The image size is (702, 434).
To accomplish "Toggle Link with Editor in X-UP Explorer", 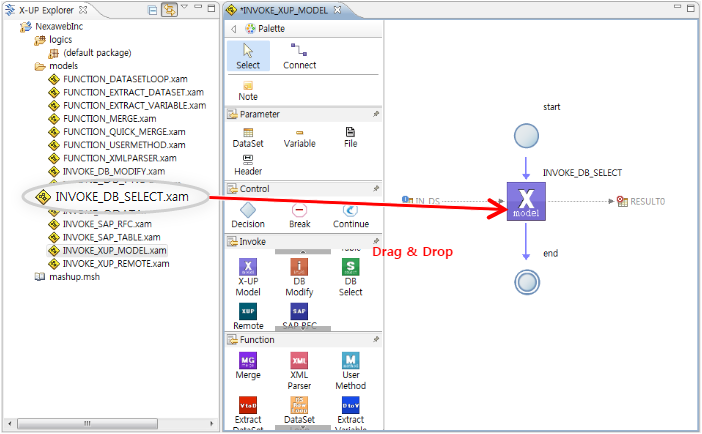I will tap(169, 10).
